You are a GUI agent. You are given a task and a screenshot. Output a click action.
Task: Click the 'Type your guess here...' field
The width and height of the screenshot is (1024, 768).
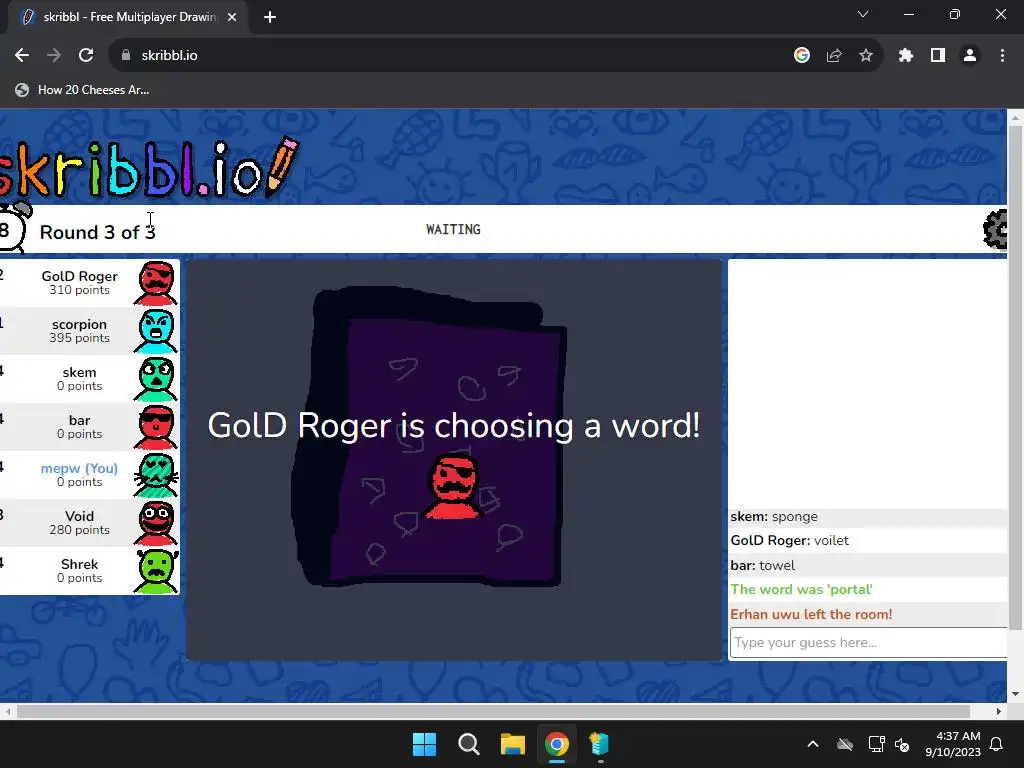pos(869,643)
